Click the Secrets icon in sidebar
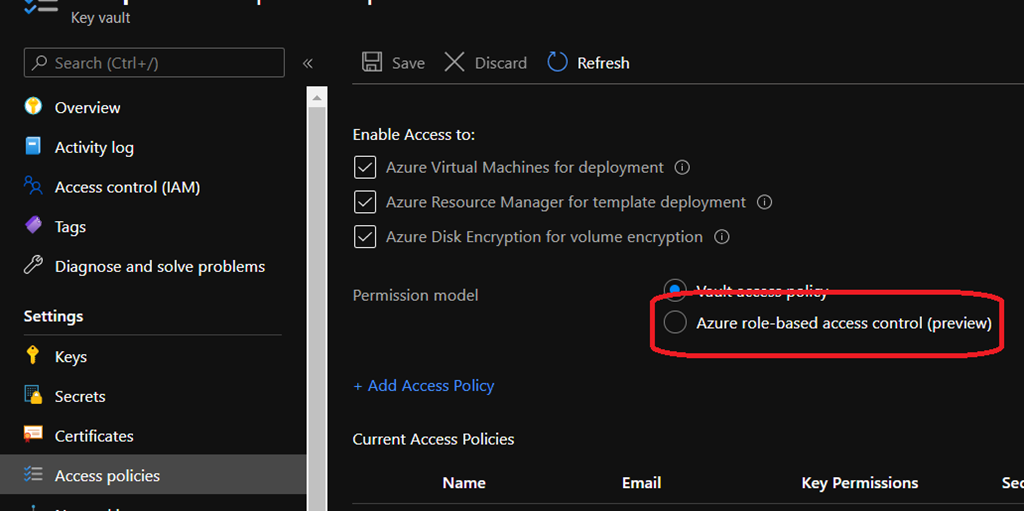 coord(34,396)
